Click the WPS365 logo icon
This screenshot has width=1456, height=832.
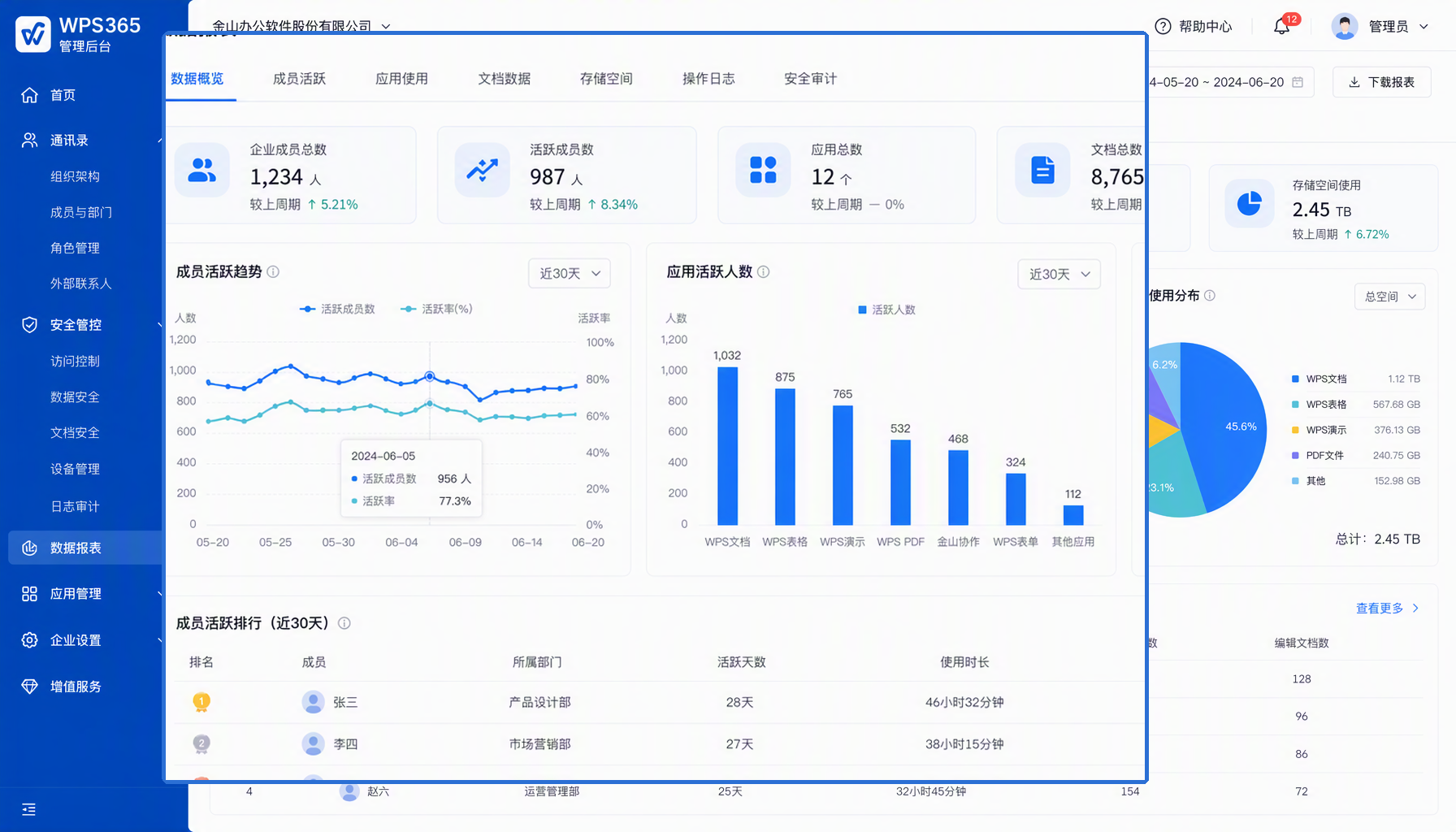point(33,34)
